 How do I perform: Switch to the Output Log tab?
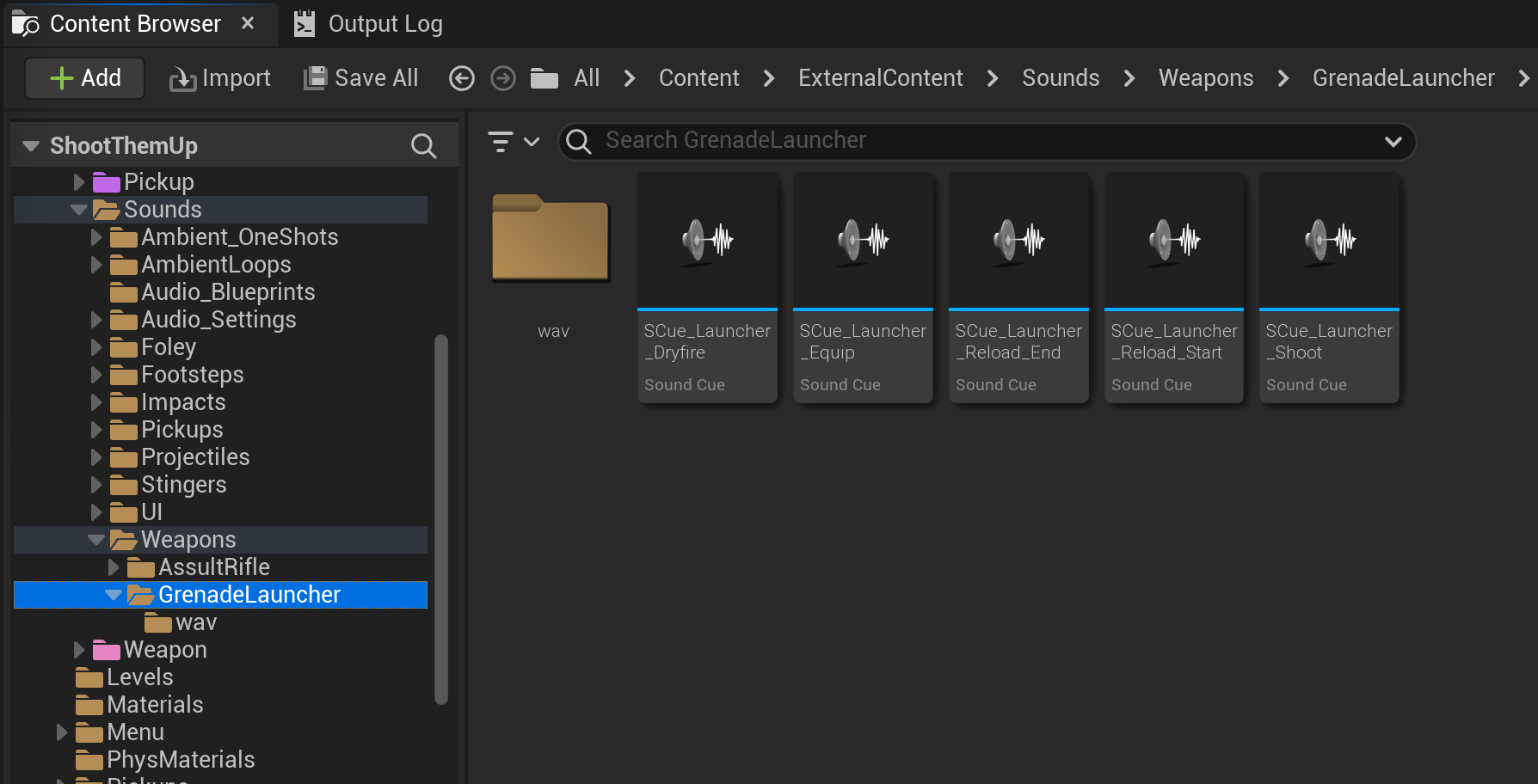367,24
